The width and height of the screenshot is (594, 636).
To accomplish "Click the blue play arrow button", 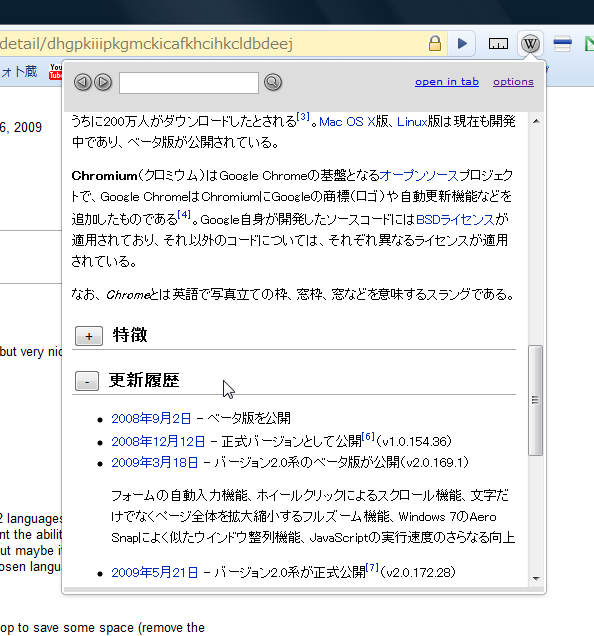I will pos(462,43).
